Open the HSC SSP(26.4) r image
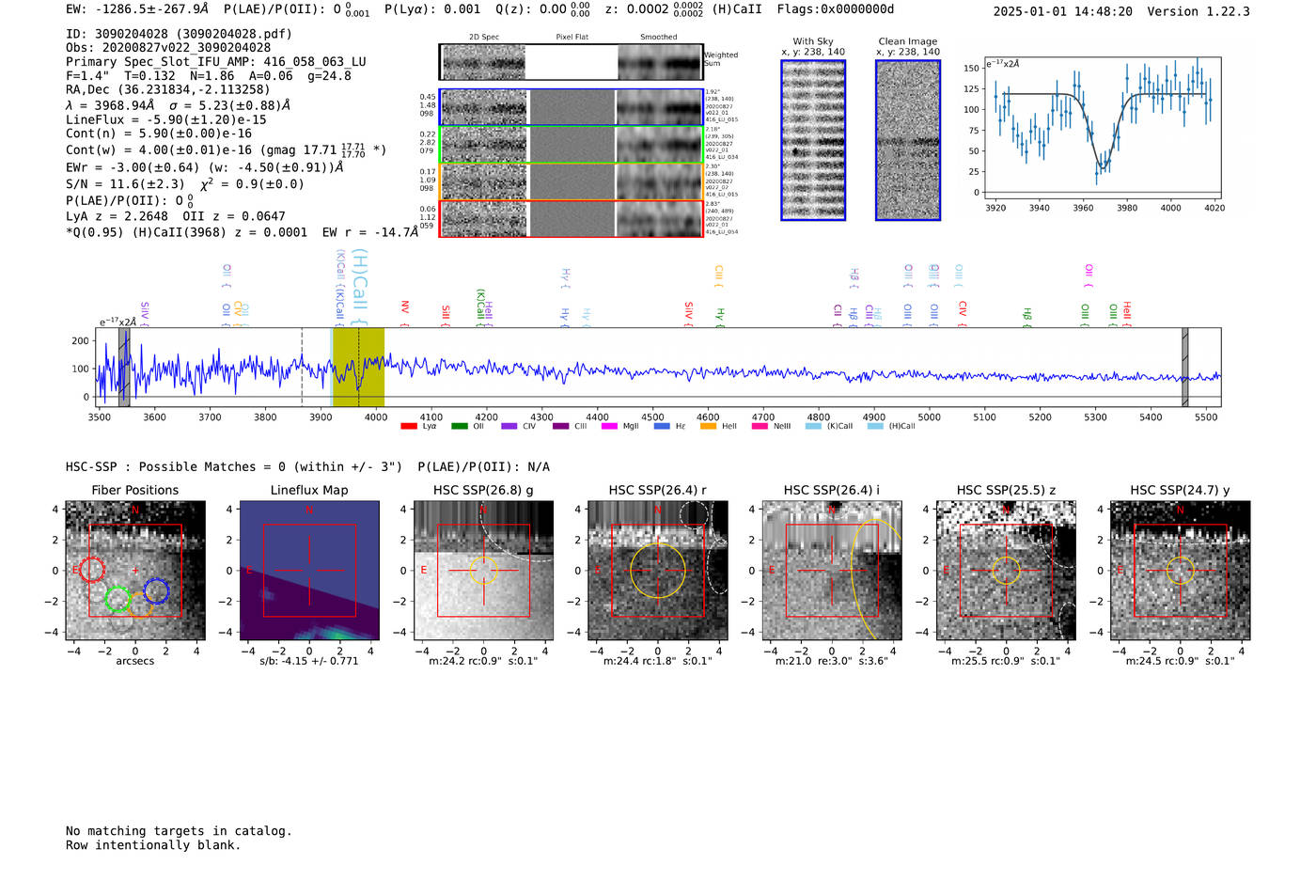The image size is (1316, 896). pyautogui.click(x=658, y=571)
